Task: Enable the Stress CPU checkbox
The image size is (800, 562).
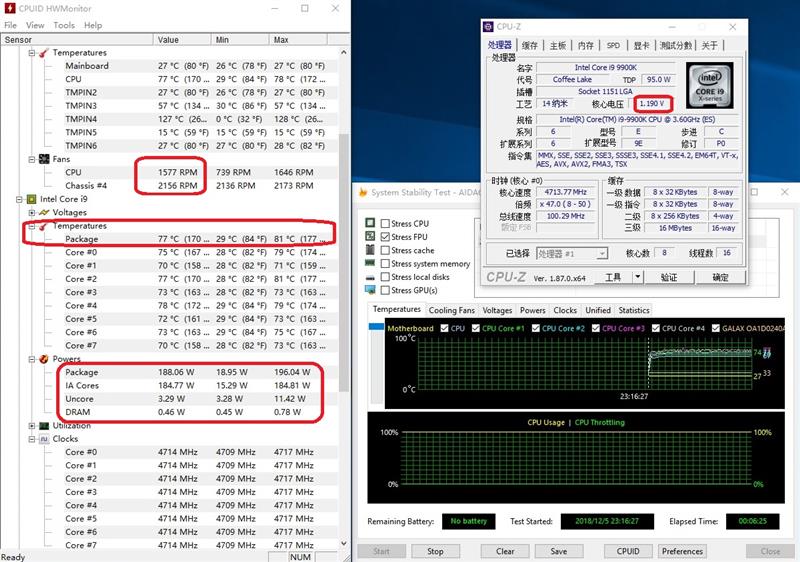Action: coord(385,223)
